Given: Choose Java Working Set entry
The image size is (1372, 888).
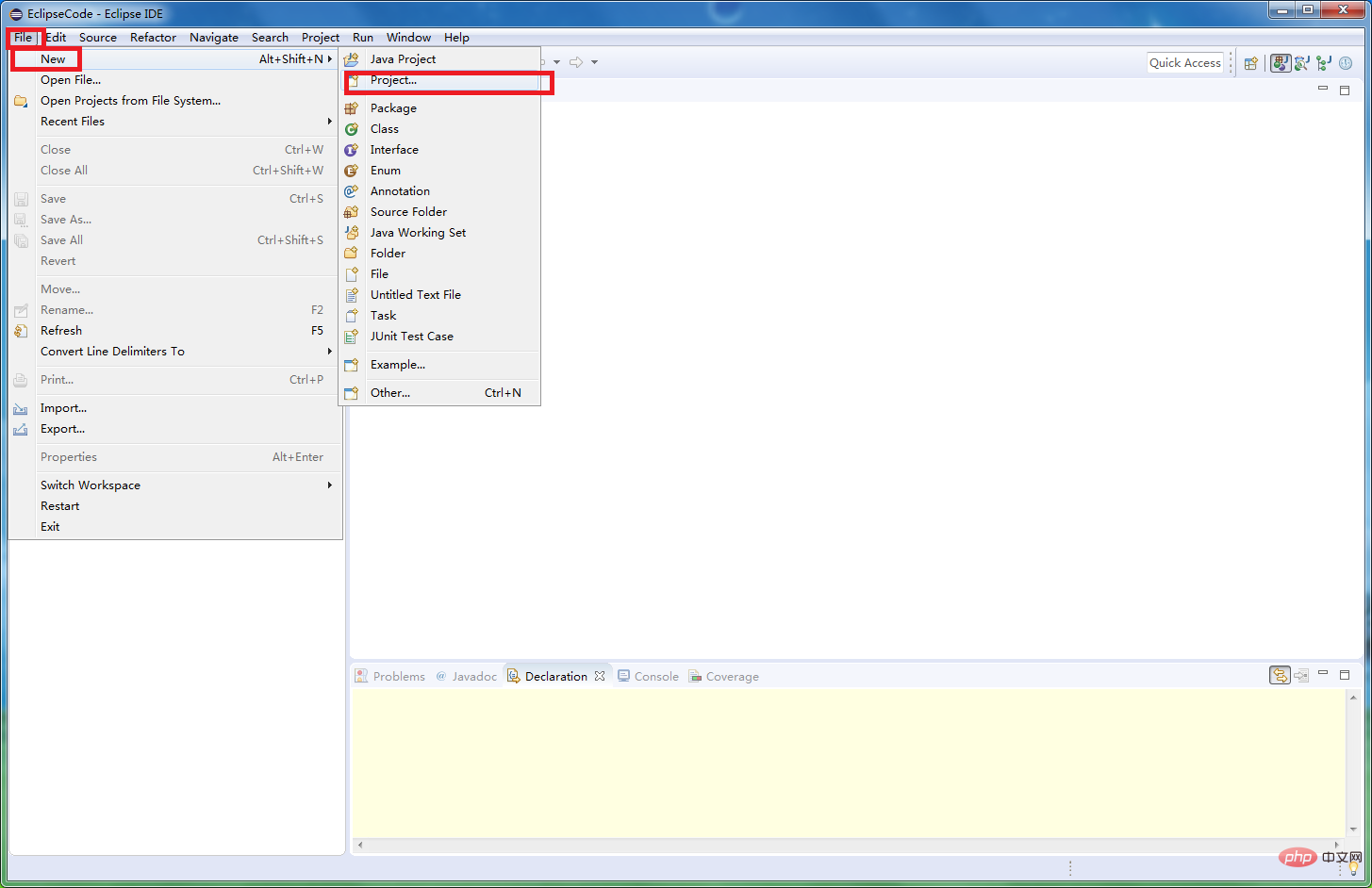Looking at the screenshot, I should tap(439, 232).
